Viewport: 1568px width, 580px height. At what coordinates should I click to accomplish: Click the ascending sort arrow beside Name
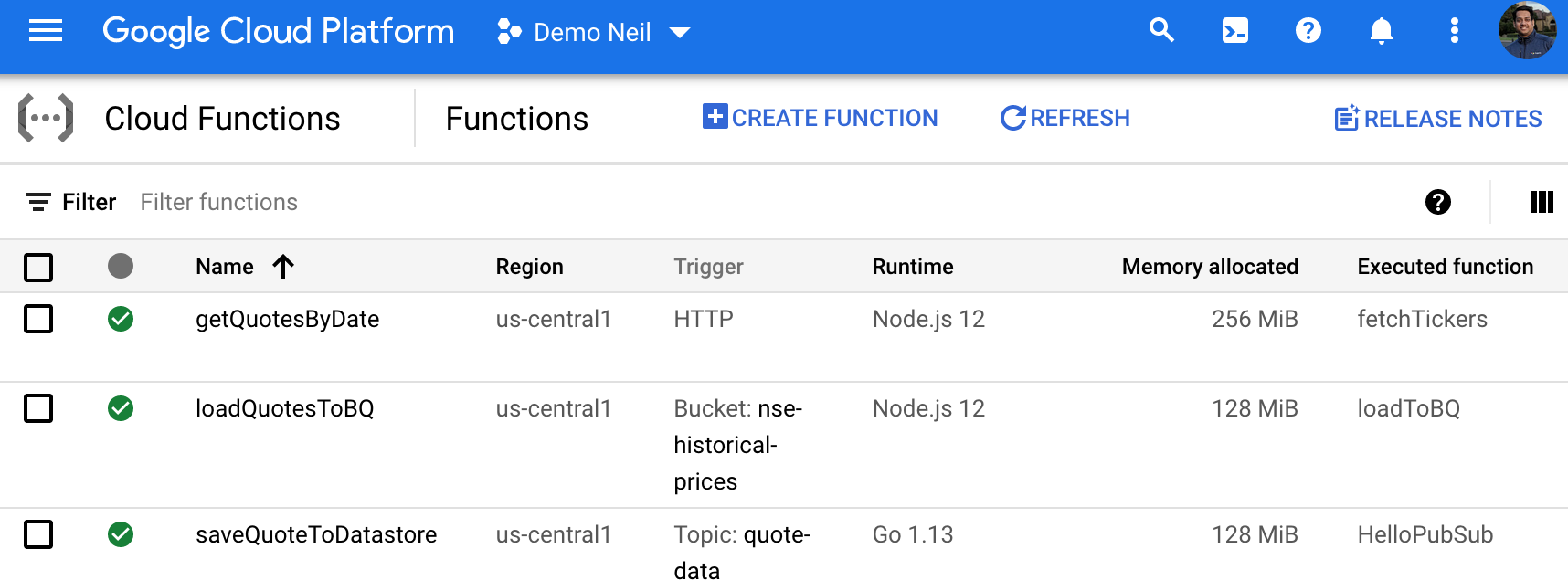tap(283, 267)
